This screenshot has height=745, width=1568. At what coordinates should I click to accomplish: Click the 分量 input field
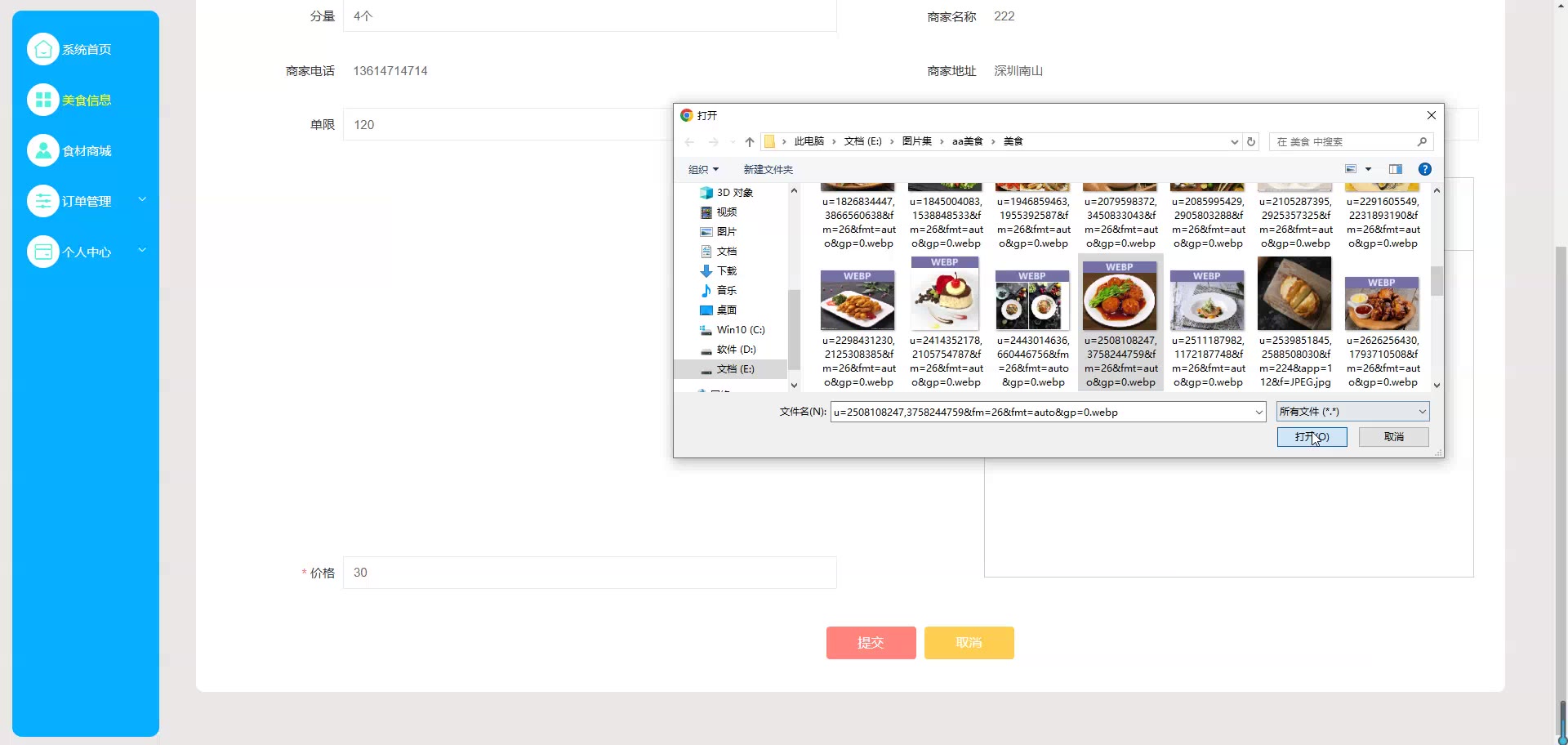[590, 16]
